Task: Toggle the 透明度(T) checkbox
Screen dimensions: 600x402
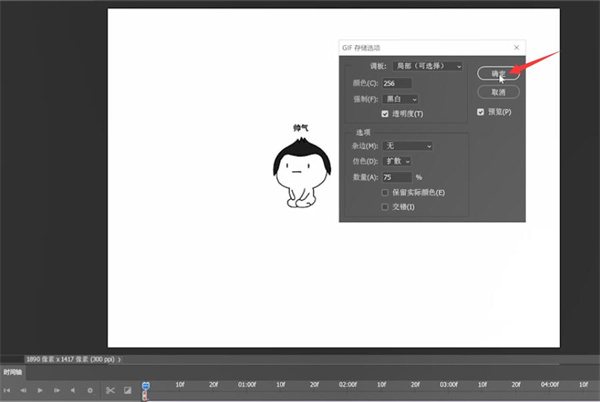Action: coord(385,114)
